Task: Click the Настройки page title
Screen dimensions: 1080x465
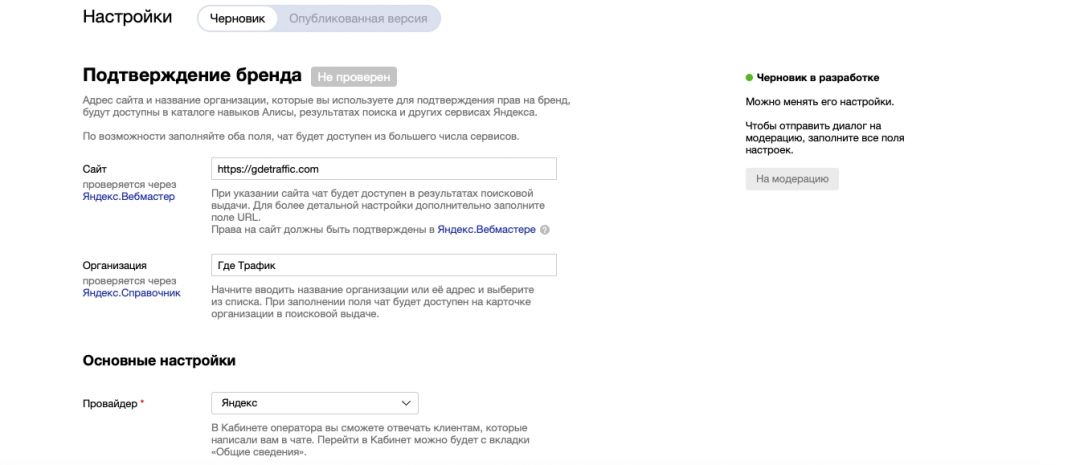Action: coord(127,17)
